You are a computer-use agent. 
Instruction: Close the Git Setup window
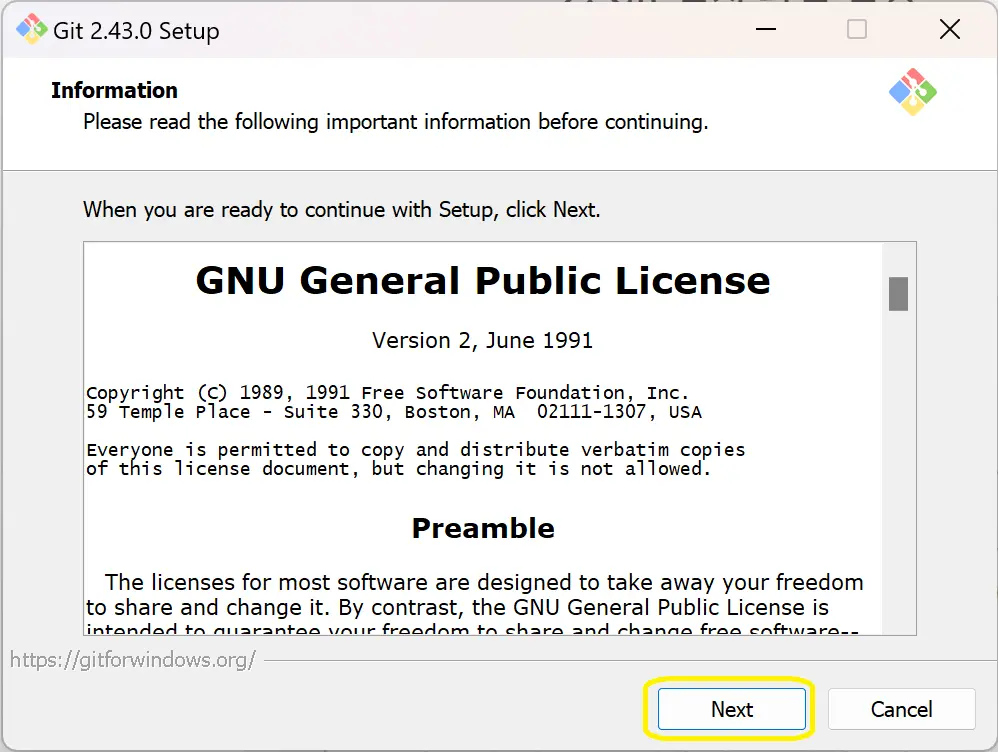pyautogui.click(x=950, y=29)
